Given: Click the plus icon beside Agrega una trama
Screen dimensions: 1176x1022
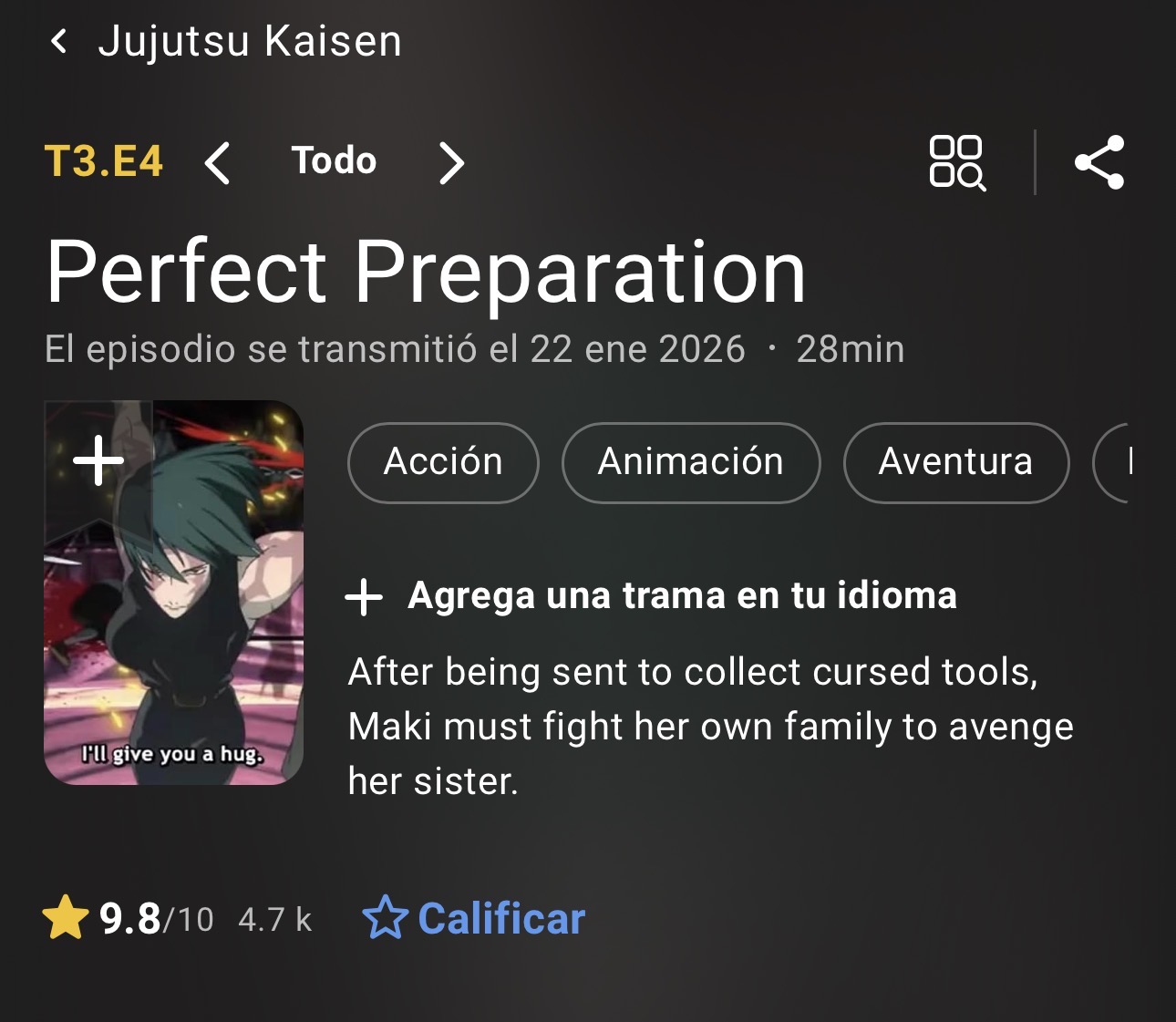Looking at the screenshot, I should 364,597.
